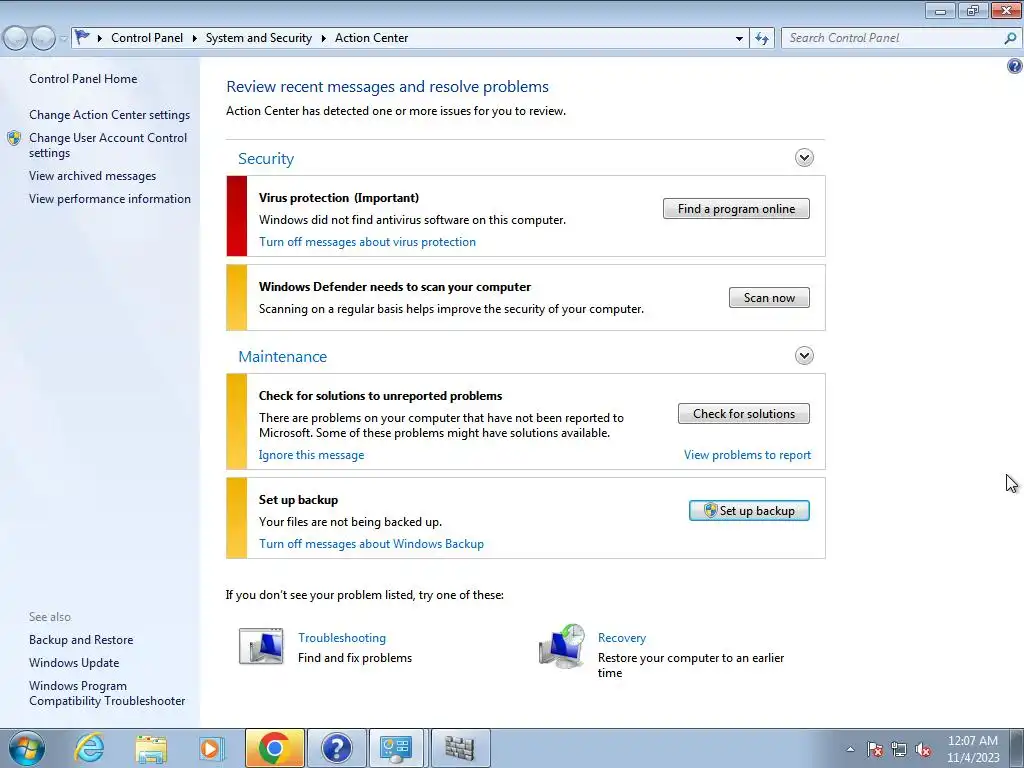The width and height of the screenshot is (1024, 768).
Task: Open the Recovery link
Action: (x=622, y=637)
